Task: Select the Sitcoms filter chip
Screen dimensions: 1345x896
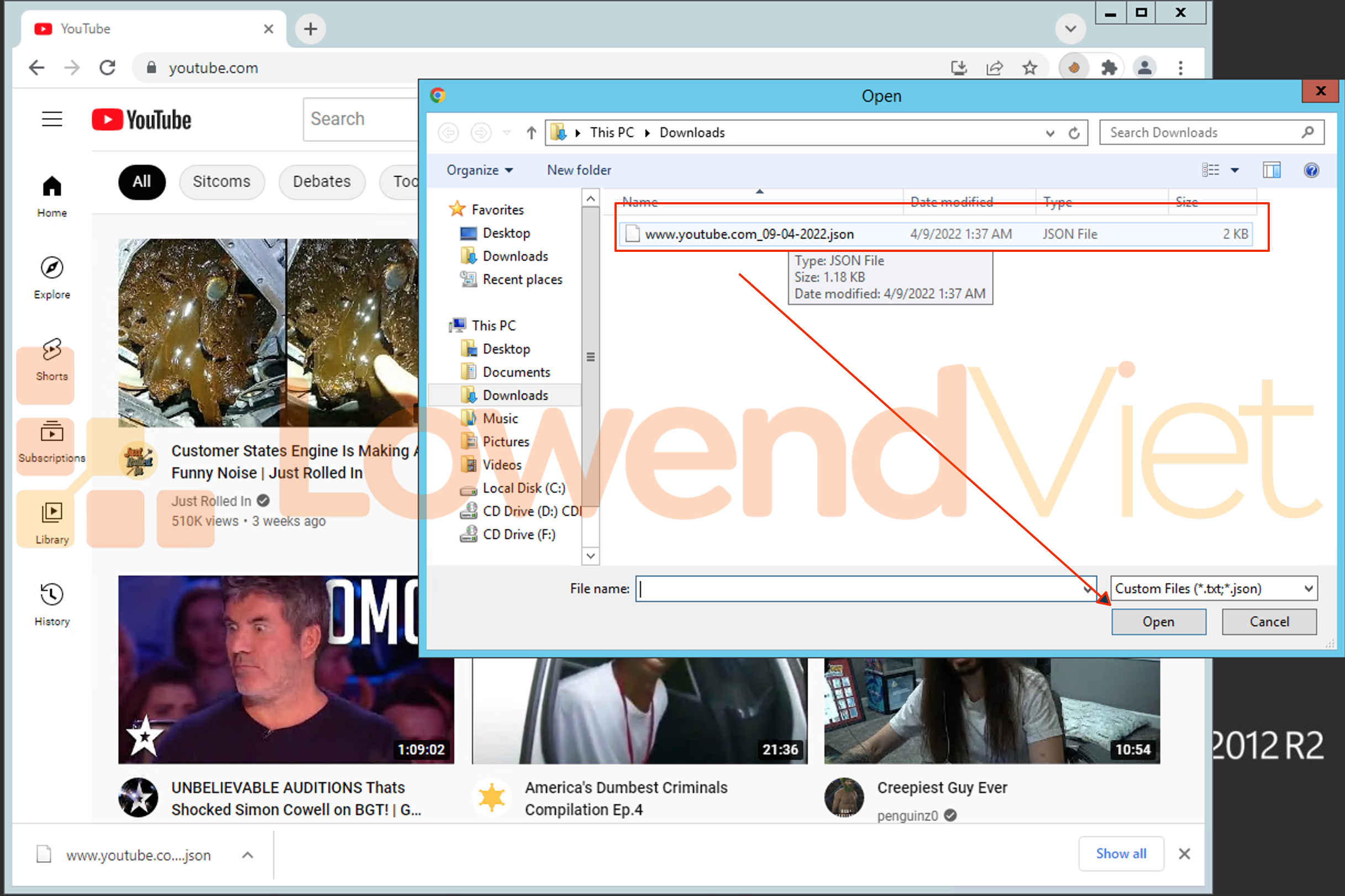Action: click(221, 182)
